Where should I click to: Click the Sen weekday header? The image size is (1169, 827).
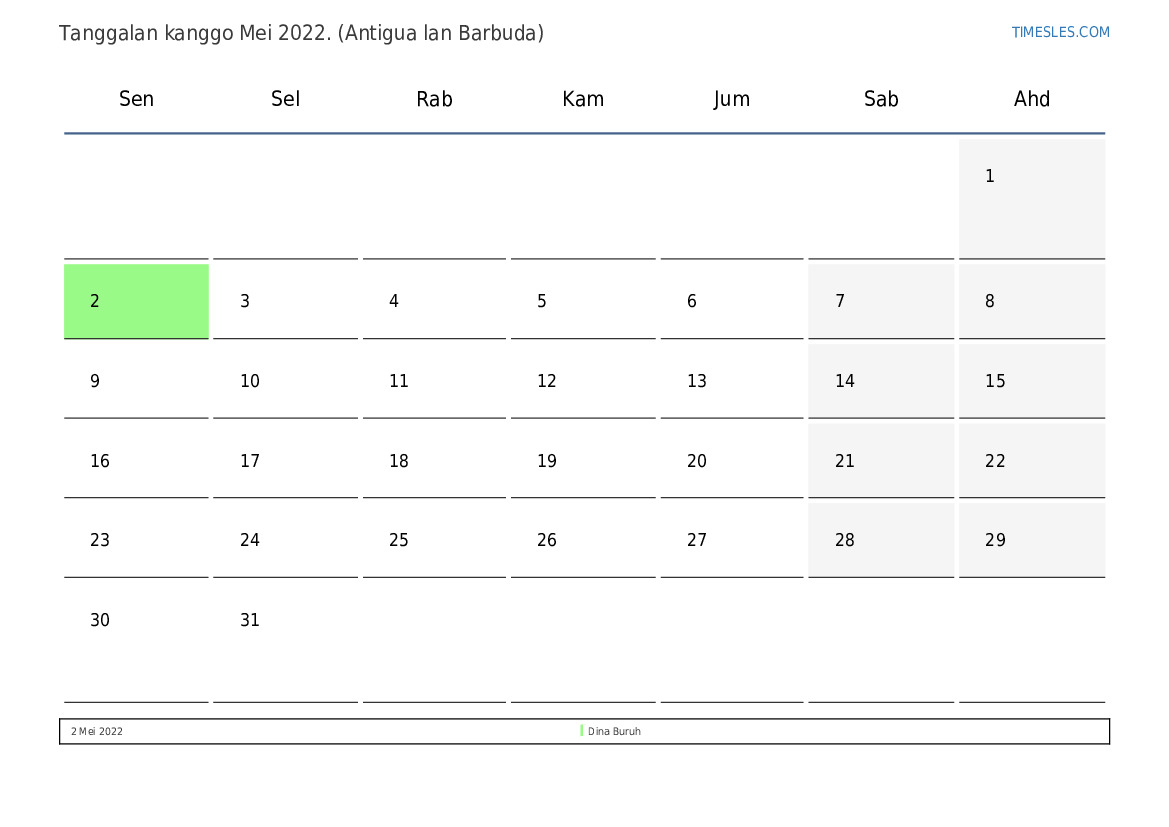136,99
